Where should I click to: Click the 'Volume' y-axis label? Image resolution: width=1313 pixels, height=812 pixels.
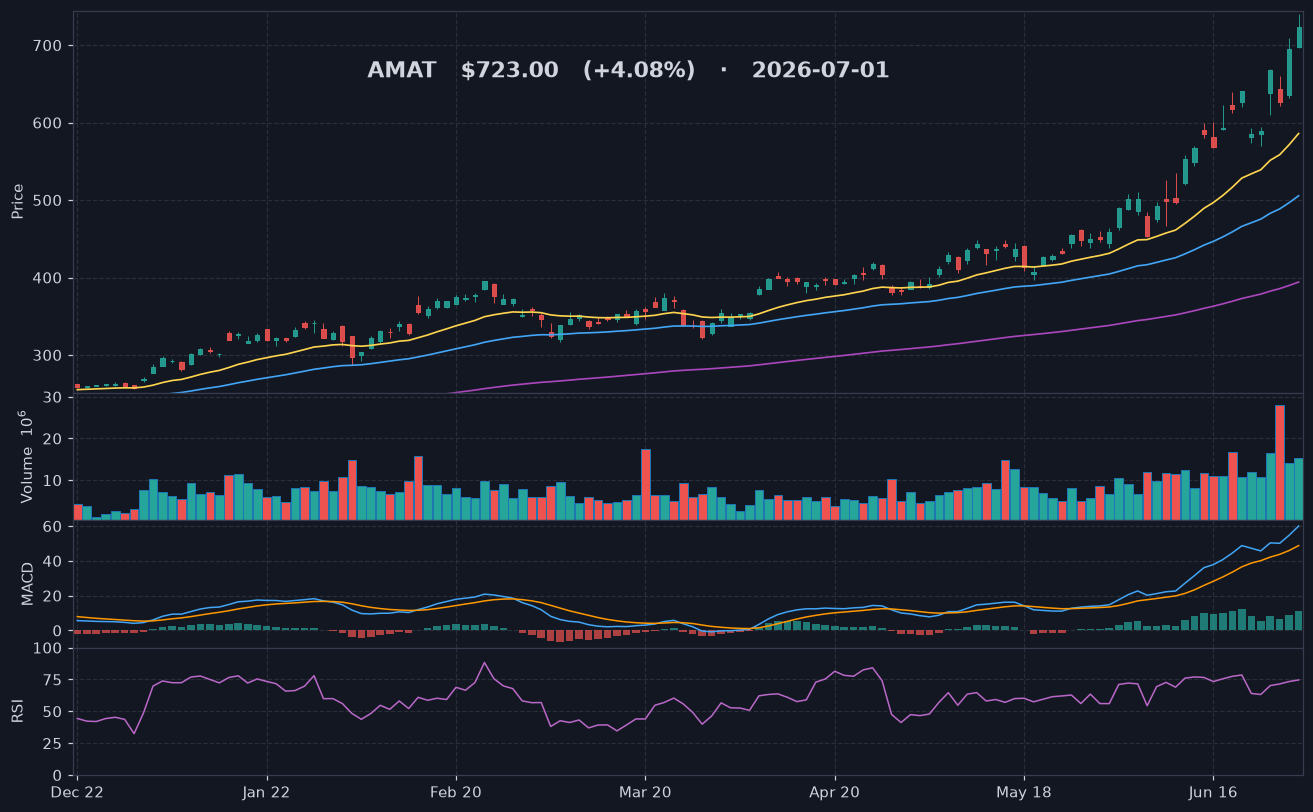[x=27, y=458]
